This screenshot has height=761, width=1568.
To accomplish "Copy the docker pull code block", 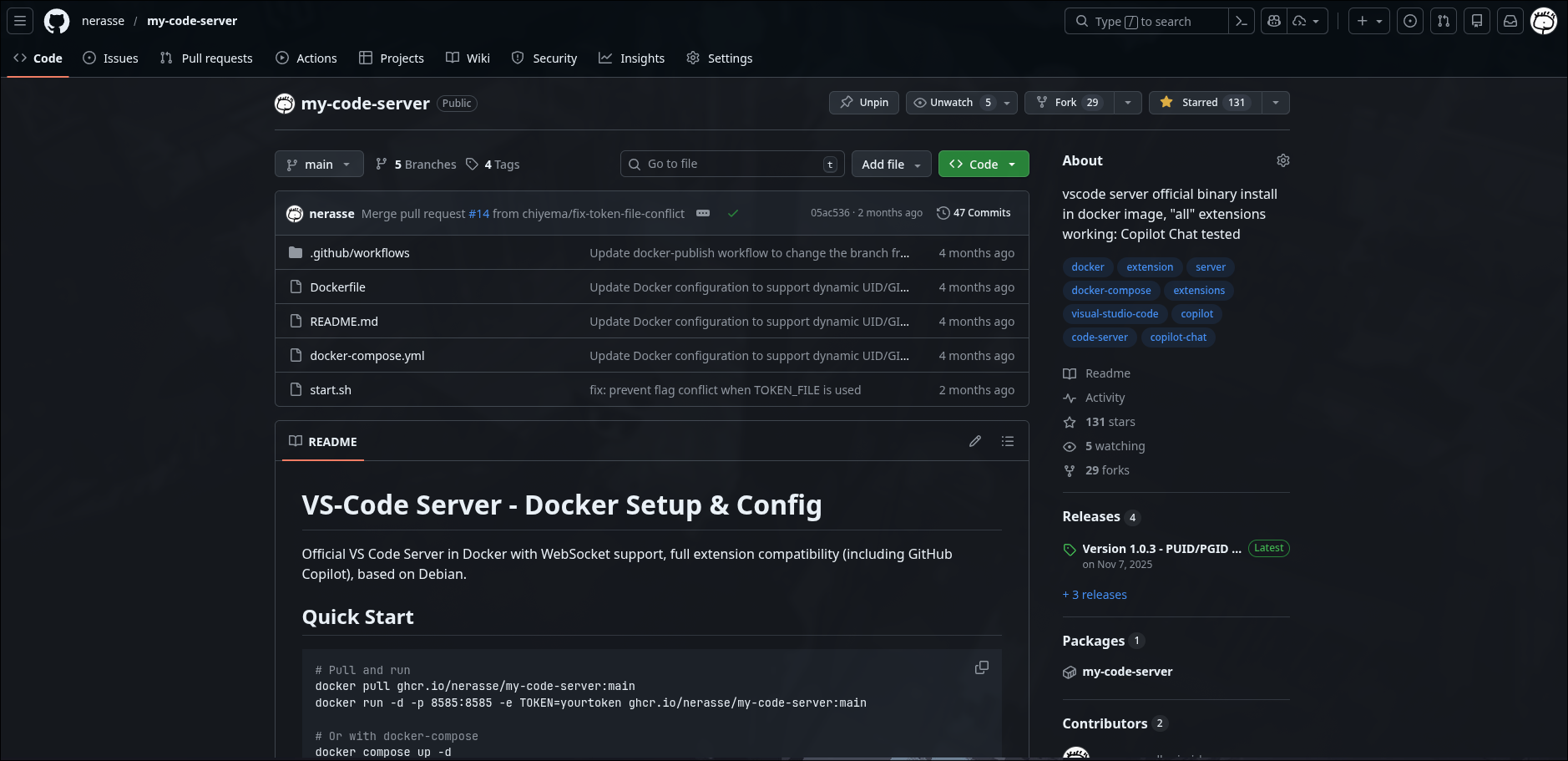I will 981,667.
